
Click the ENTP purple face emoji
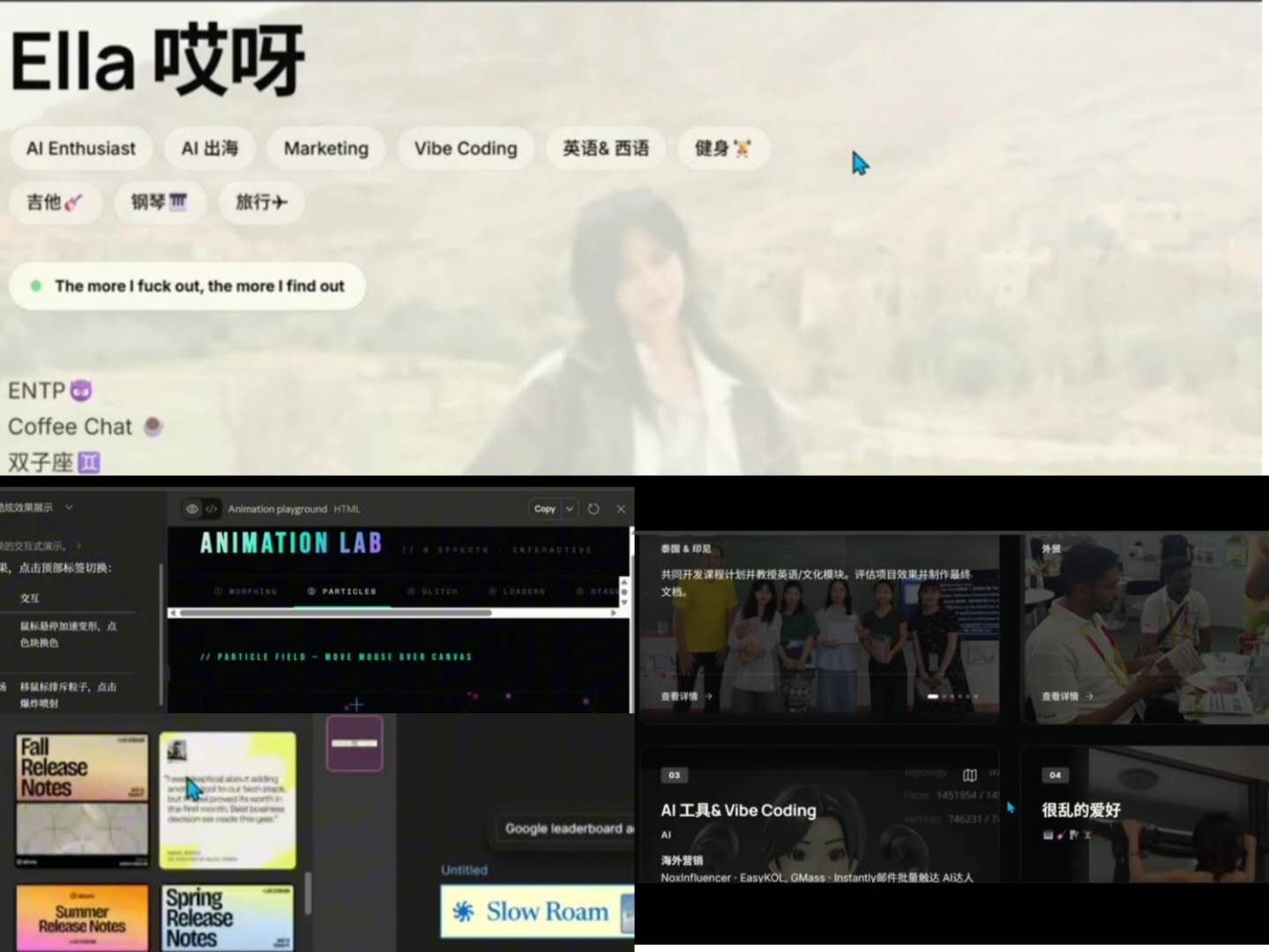[x=81, y=390]
